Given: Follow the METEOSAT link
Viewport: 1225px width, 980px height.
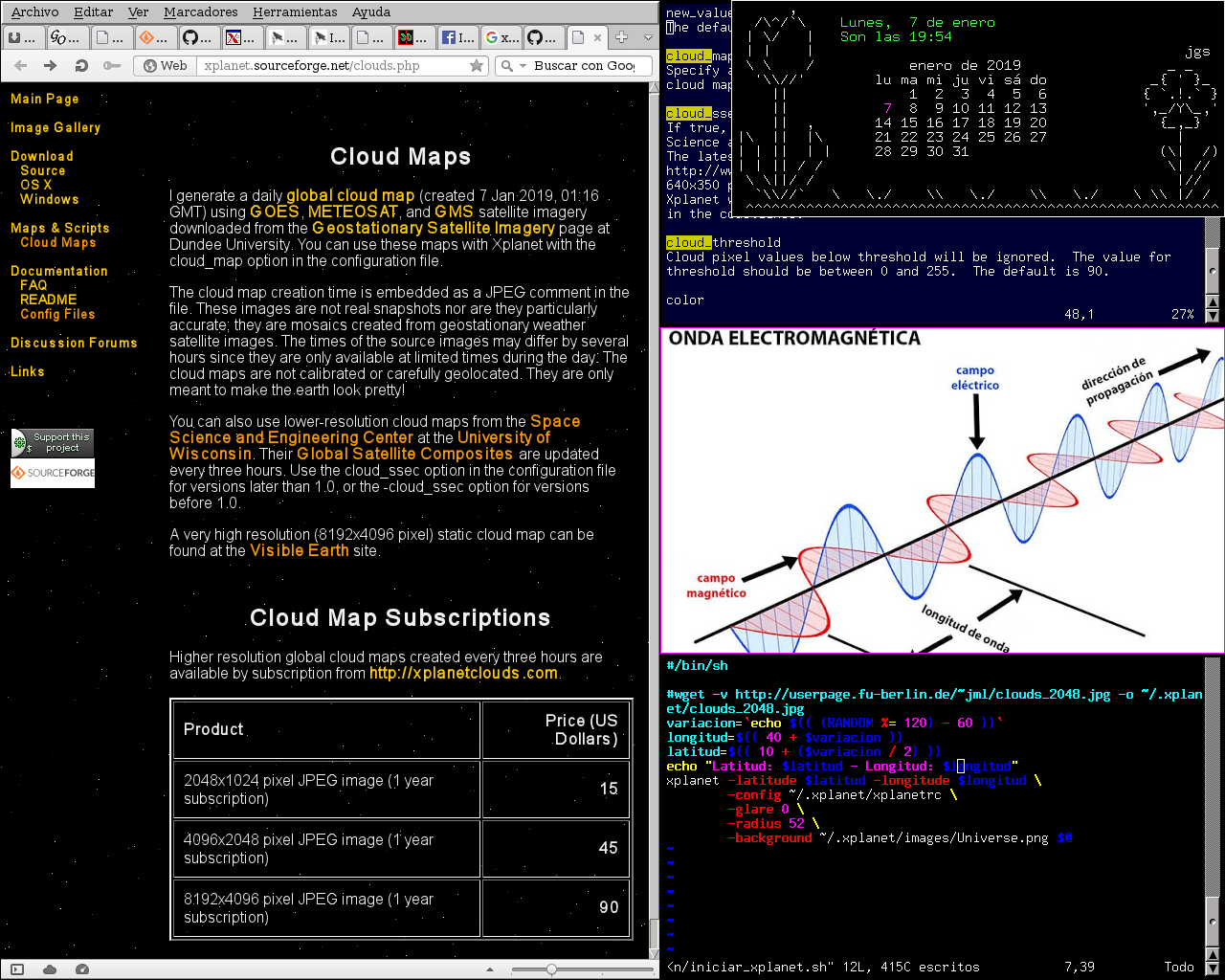Looking at the screenshot, I should point(353,212).
